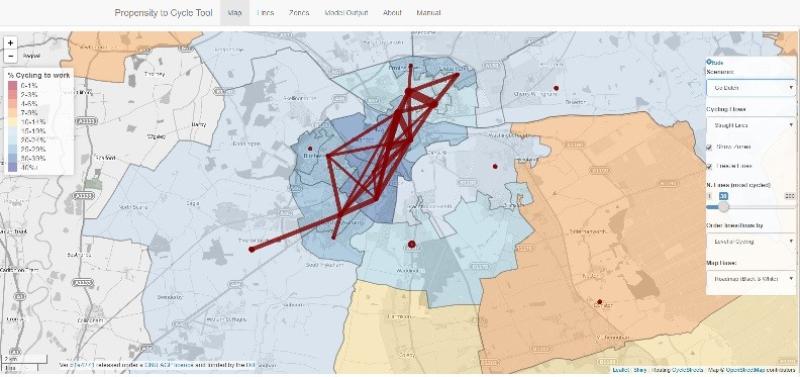
Task: Click the N. Lines slider handle
Action: tap(724, 207)
